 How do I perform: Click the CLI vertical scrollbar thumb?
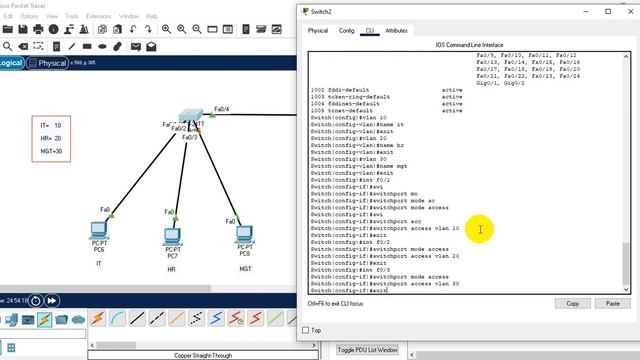click(x=626, y=263)
